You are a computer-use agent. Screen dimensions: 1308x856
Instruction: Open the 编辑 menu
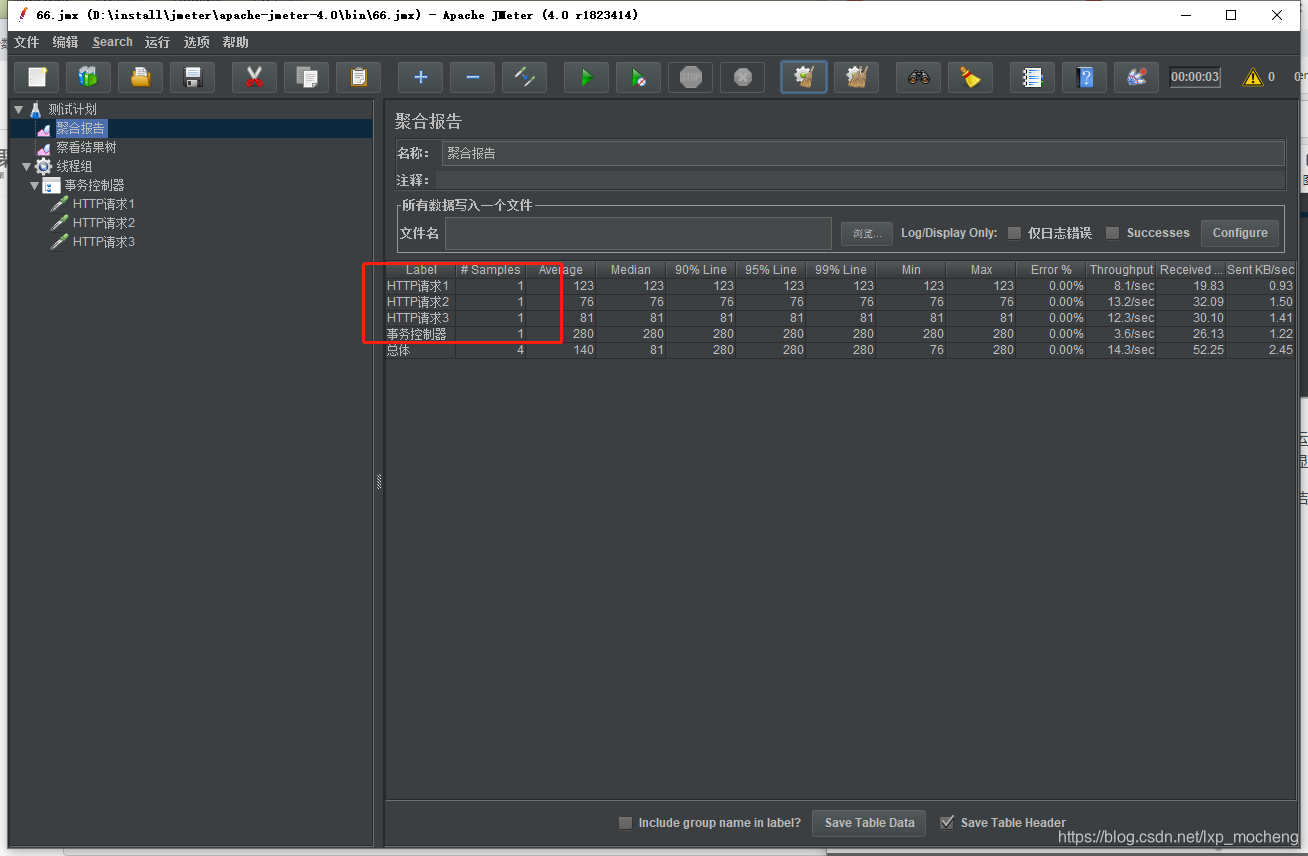tap(65, 42)
